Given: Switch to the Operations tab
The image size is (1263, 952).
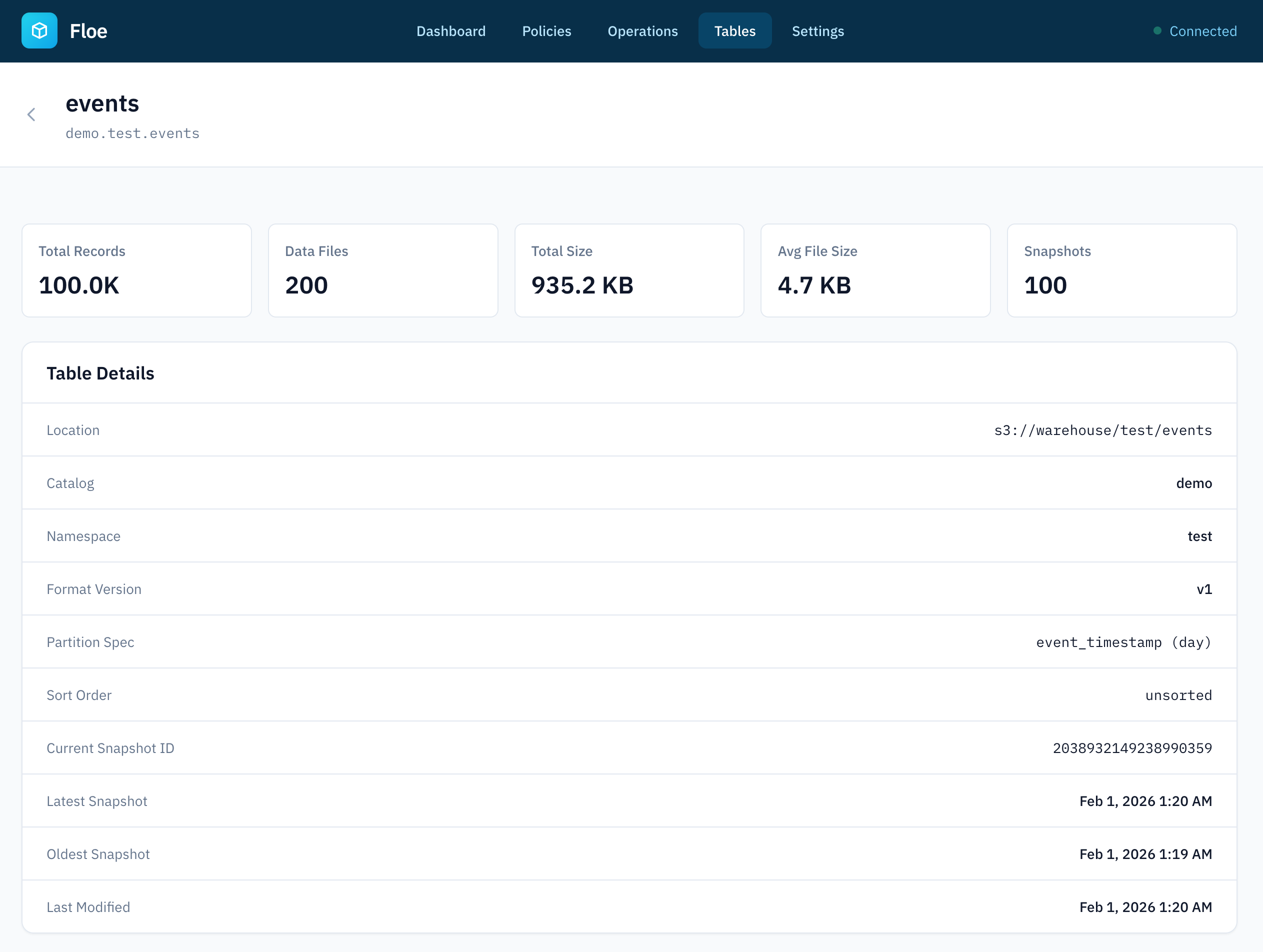Looking at the screenshot, I should click(x=642, y=31).
